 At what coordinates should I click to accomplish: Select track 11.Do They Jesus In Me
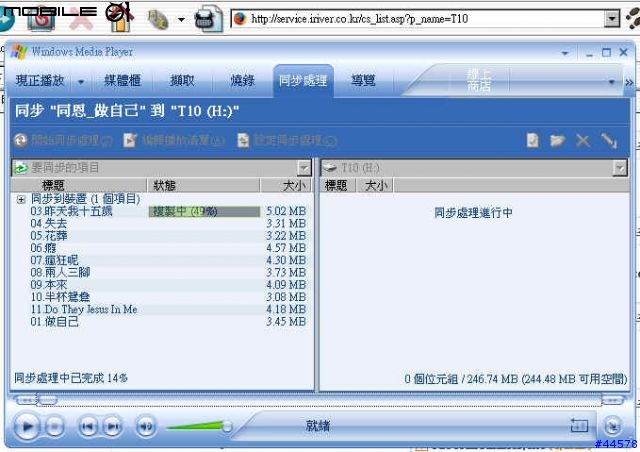click(84, 309)
